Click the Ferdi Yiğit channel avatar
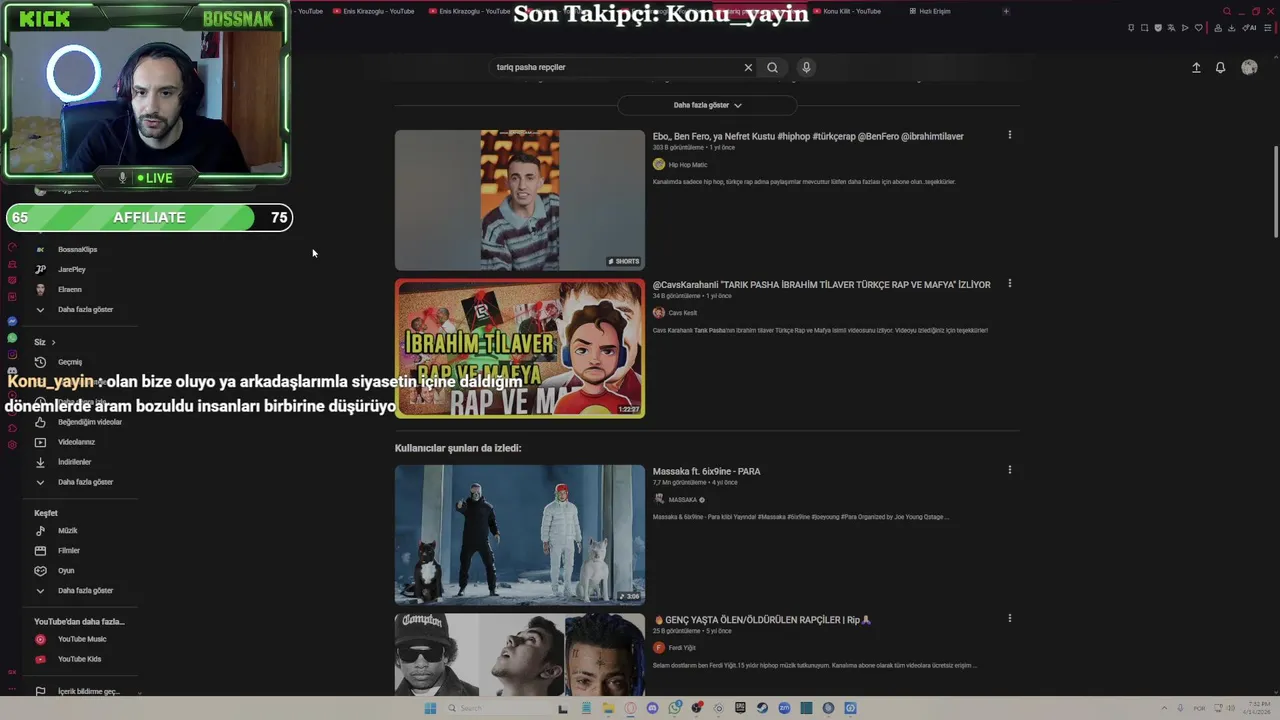This screenshot has height=720, width=1280. (659, 647)
